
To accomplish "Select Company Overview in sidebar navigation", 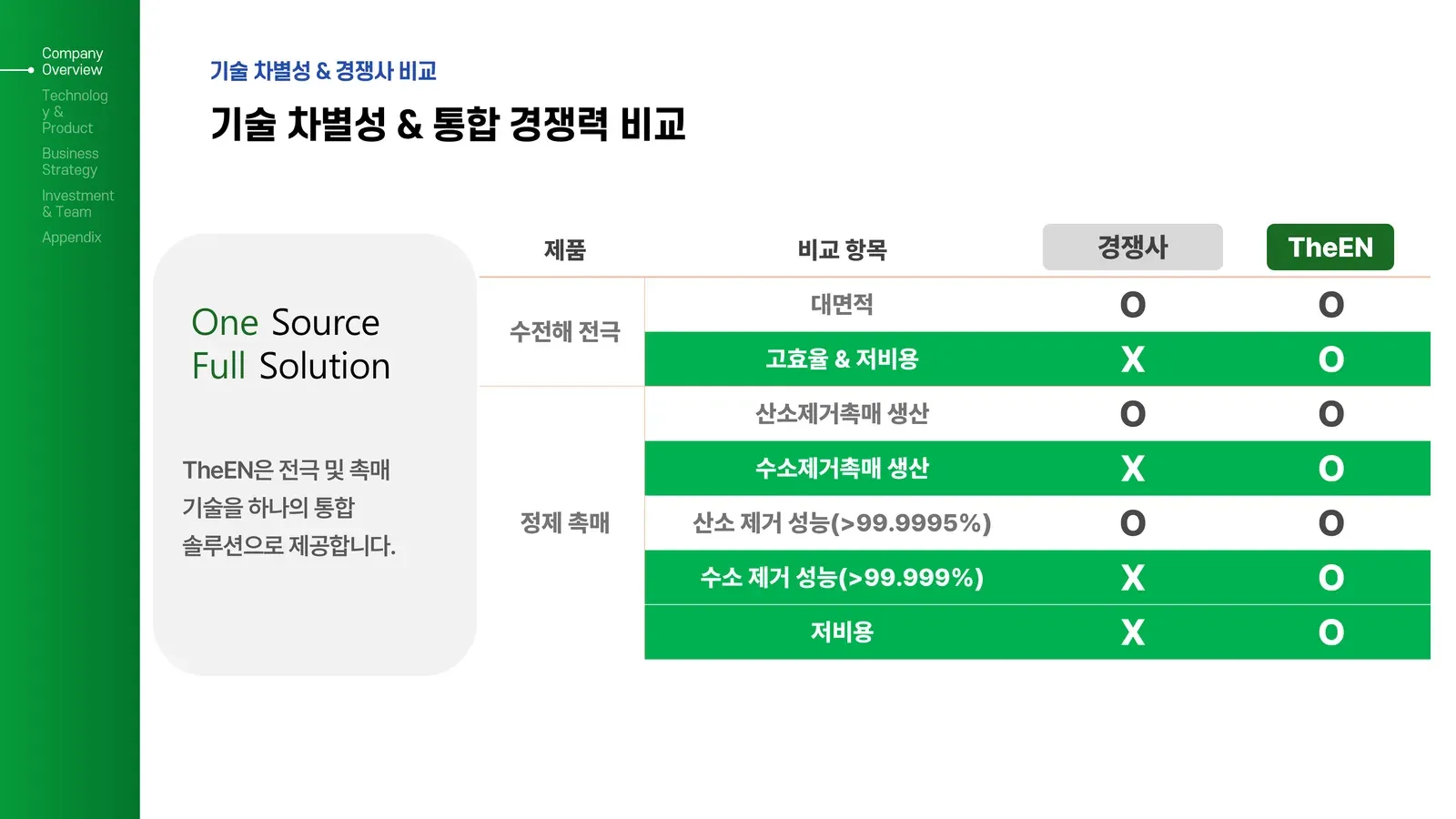I will (72, 62).
